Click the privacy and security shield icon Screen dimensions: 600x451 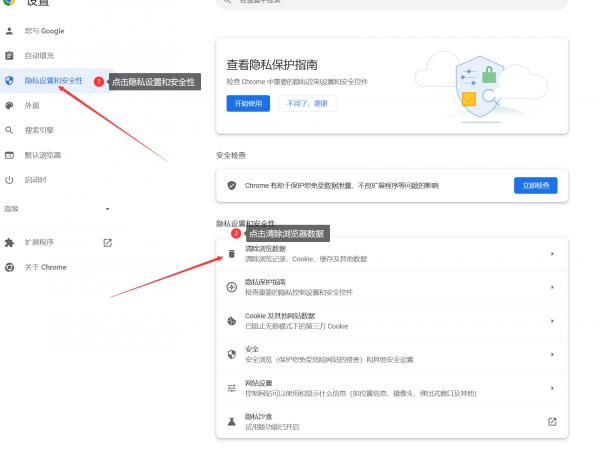[x=10, y=80]
